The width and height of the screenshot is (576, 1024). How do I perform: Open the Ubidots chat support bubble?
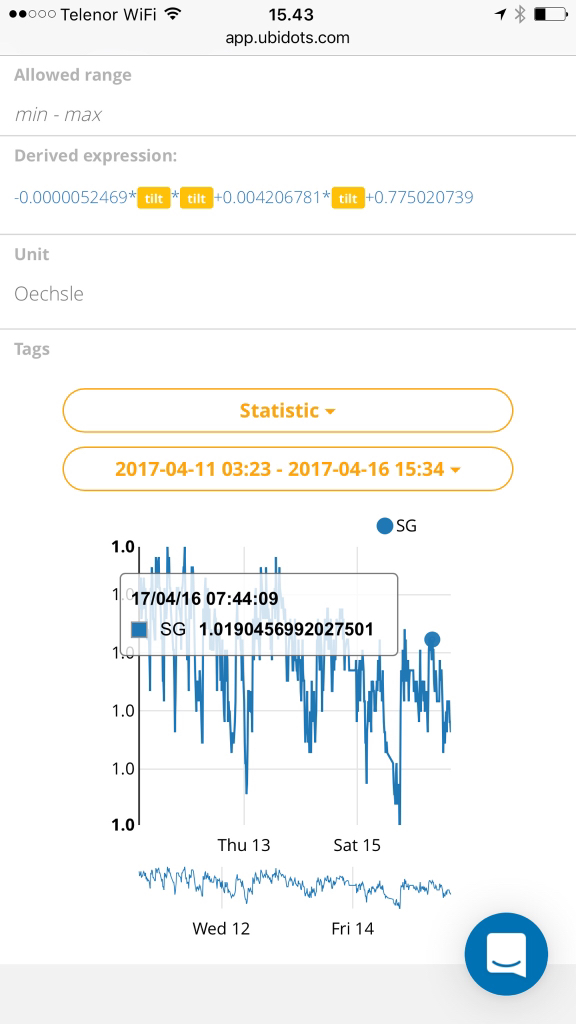pyautogui.click(x=506, y=954)
